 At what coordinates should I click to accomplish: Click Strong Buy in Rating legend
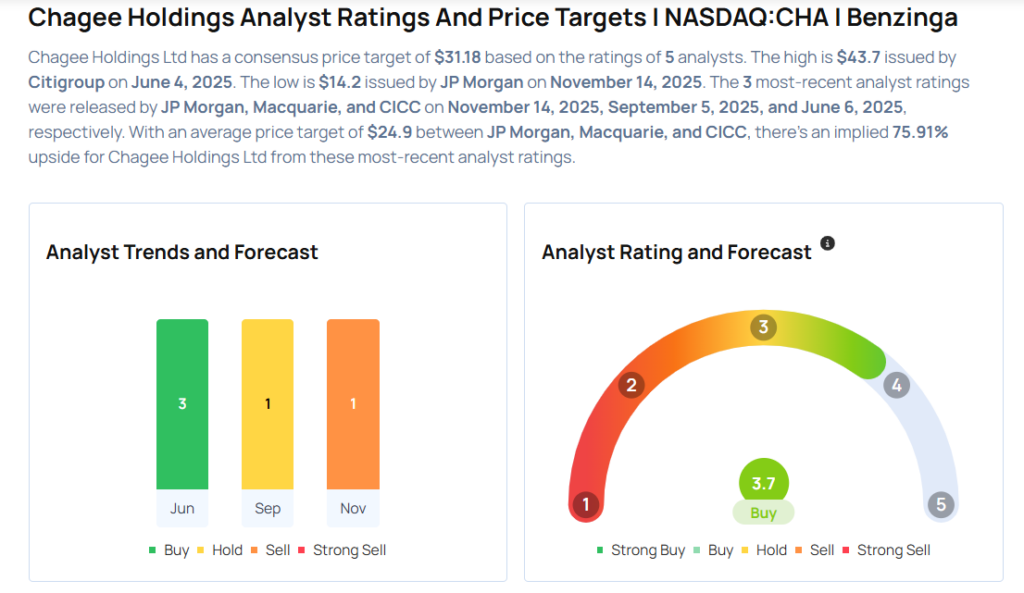[x=641, y=550]
